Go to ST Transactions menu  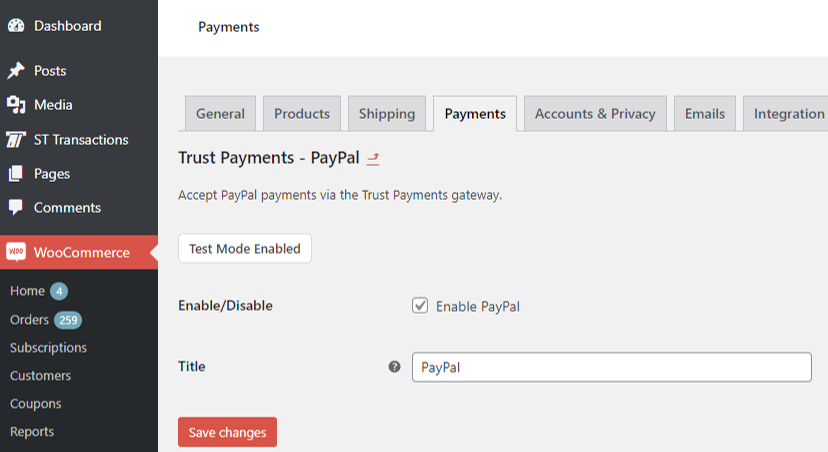click(79, 139)
